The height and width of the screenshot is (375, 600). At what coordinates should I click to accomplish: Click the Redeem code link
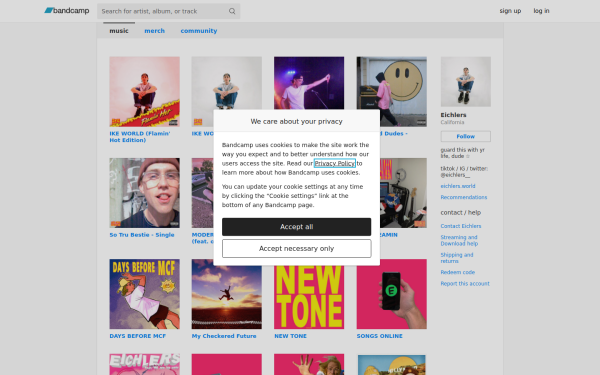(x=458, y=272)
